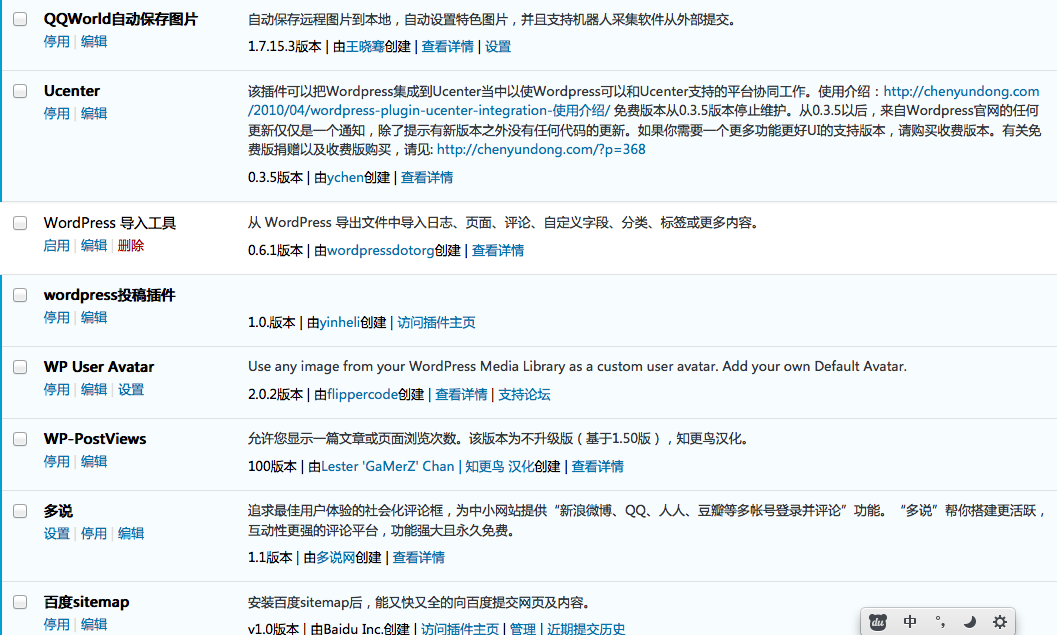This screenshot has height=635, width=1057.
Task: Open WP User Avatar 设置
Action: tap(131, 390)
